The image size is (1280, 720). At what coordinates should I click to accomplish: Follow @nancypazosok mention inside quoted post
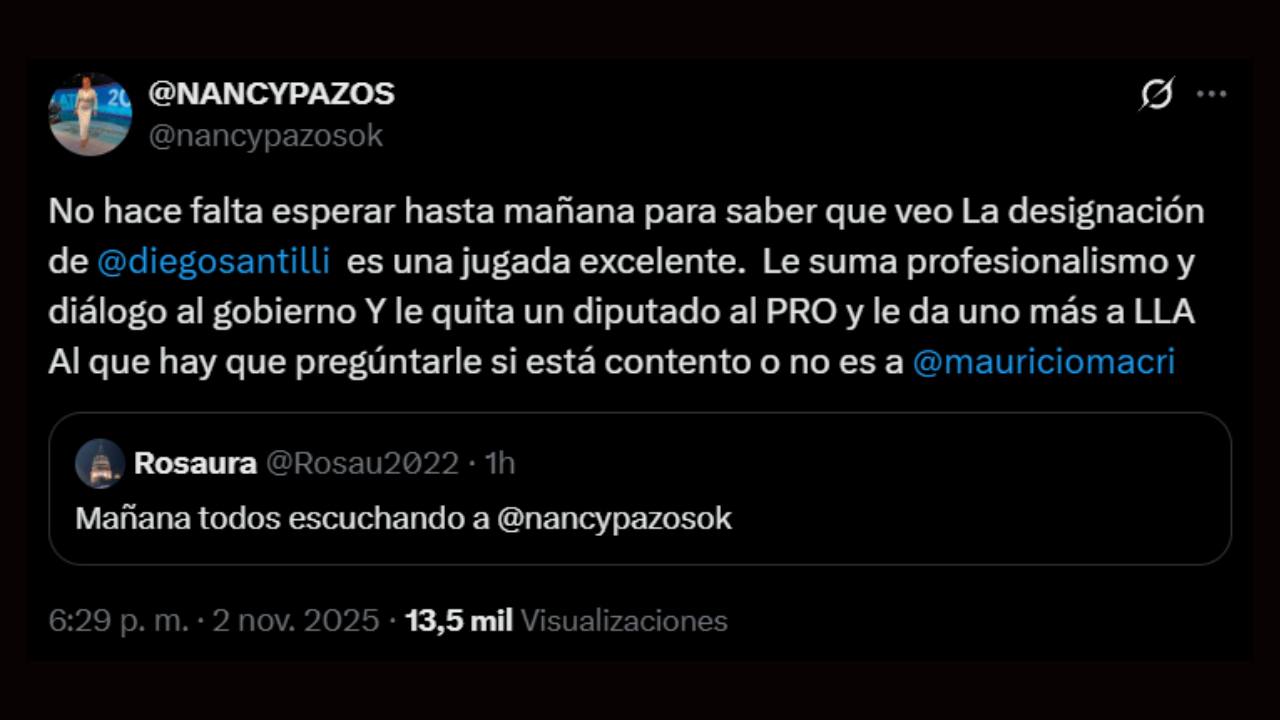[x=614, y=518]
